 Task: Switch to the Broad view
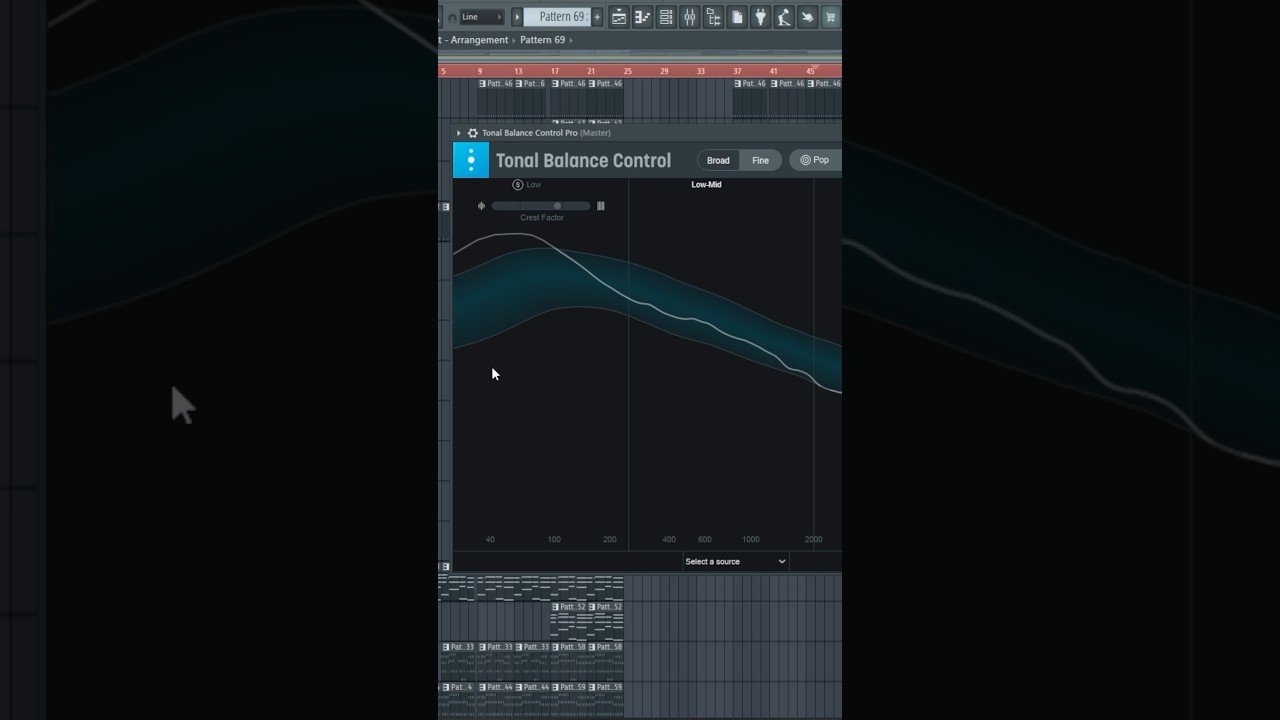pyautogui.click(x=718, y=160)
